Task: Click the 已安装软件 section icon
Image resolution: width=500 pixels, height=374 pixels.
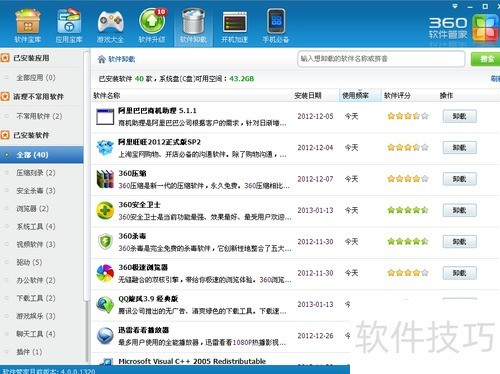Action: [5, 135]
